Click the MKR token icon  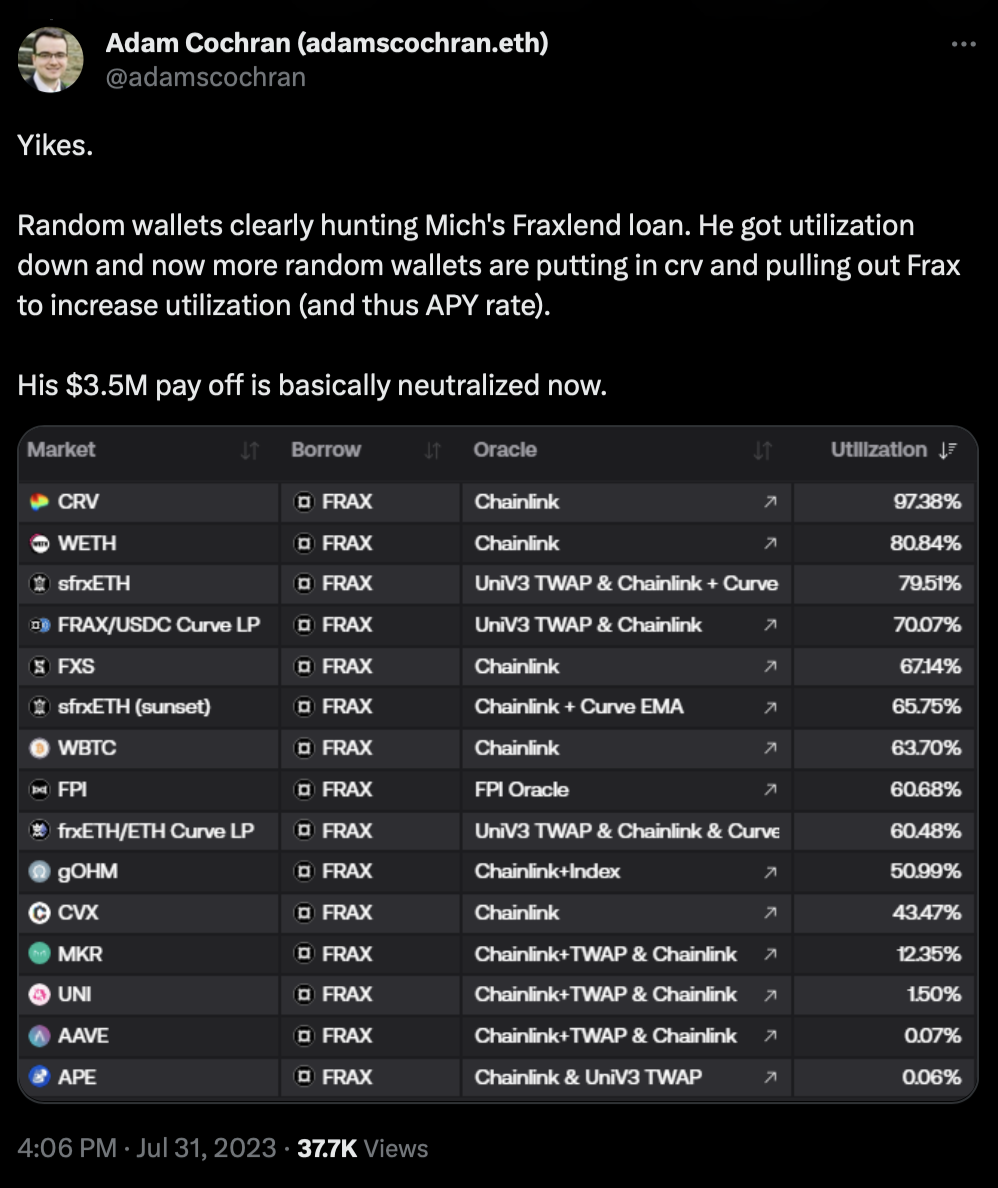point(39,954)
